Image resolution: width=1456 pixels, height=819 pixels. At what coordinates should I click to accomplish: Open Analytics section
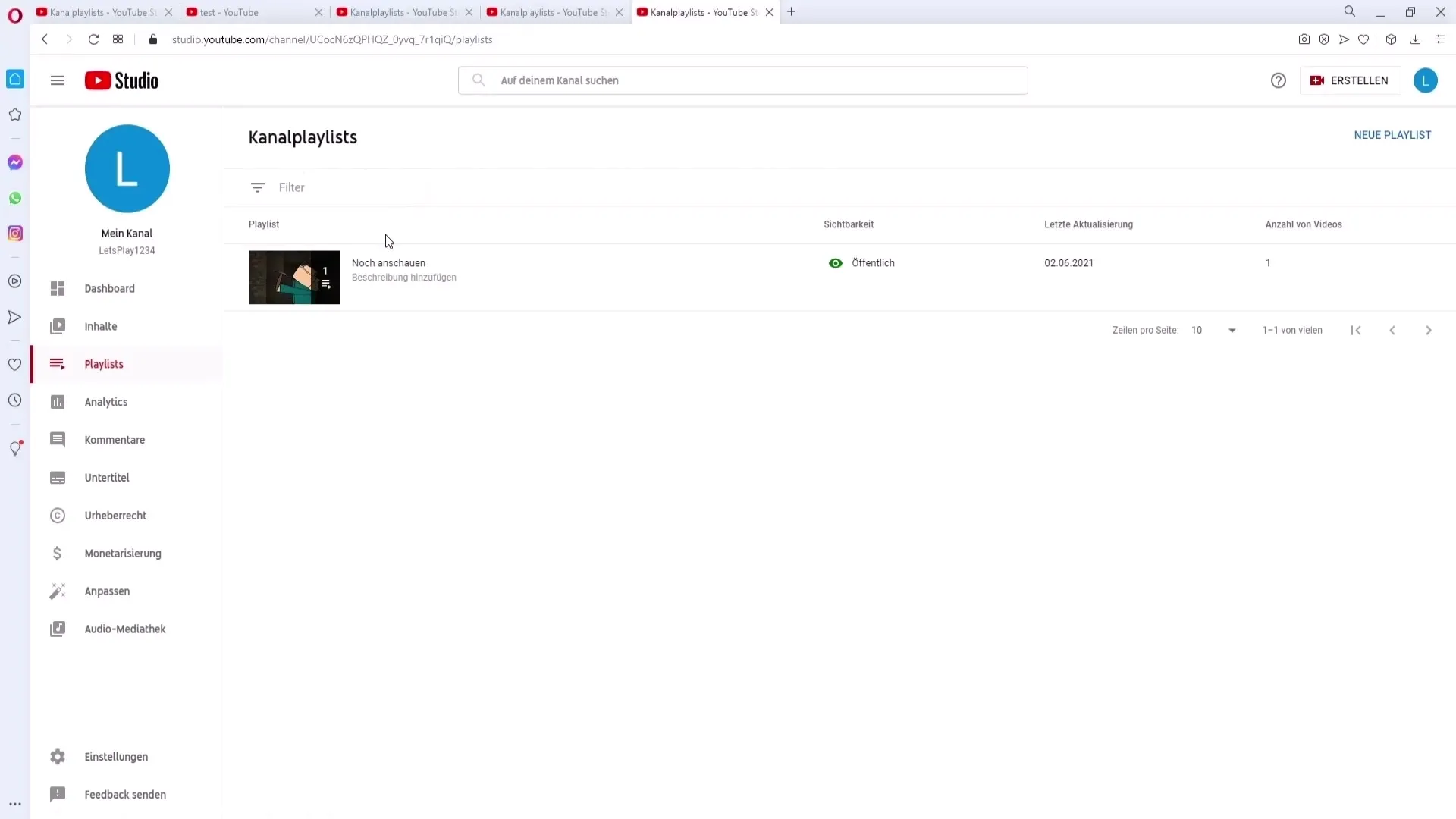106,402
